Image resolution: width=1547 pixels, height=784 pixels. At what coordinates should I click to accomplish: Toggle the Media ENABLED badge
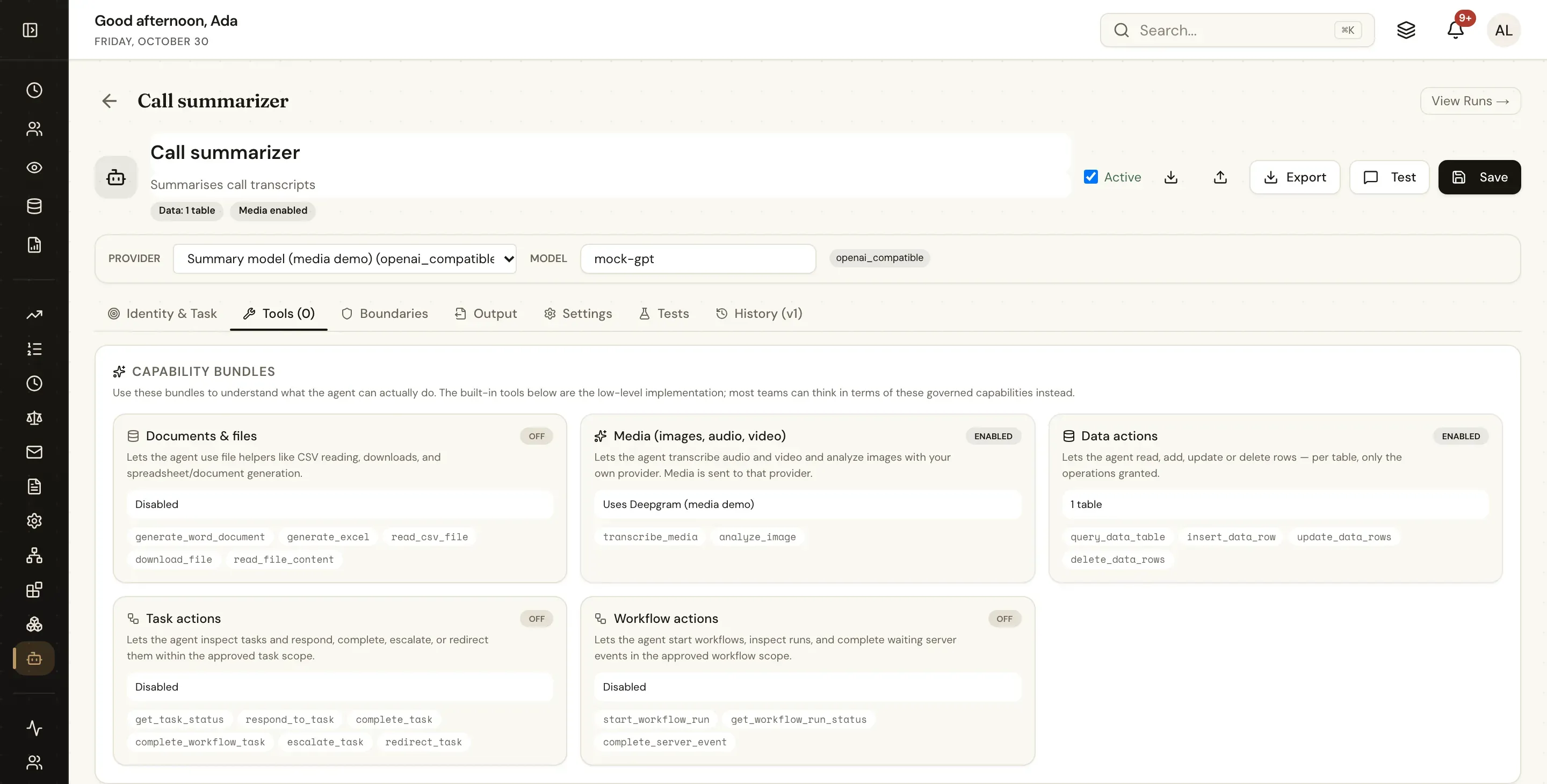tap(993, 436)
